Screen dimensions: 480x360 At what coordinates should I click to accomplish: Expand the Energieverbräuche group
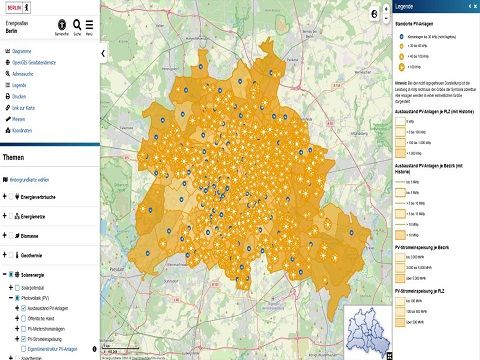click(x=5, y=196)
